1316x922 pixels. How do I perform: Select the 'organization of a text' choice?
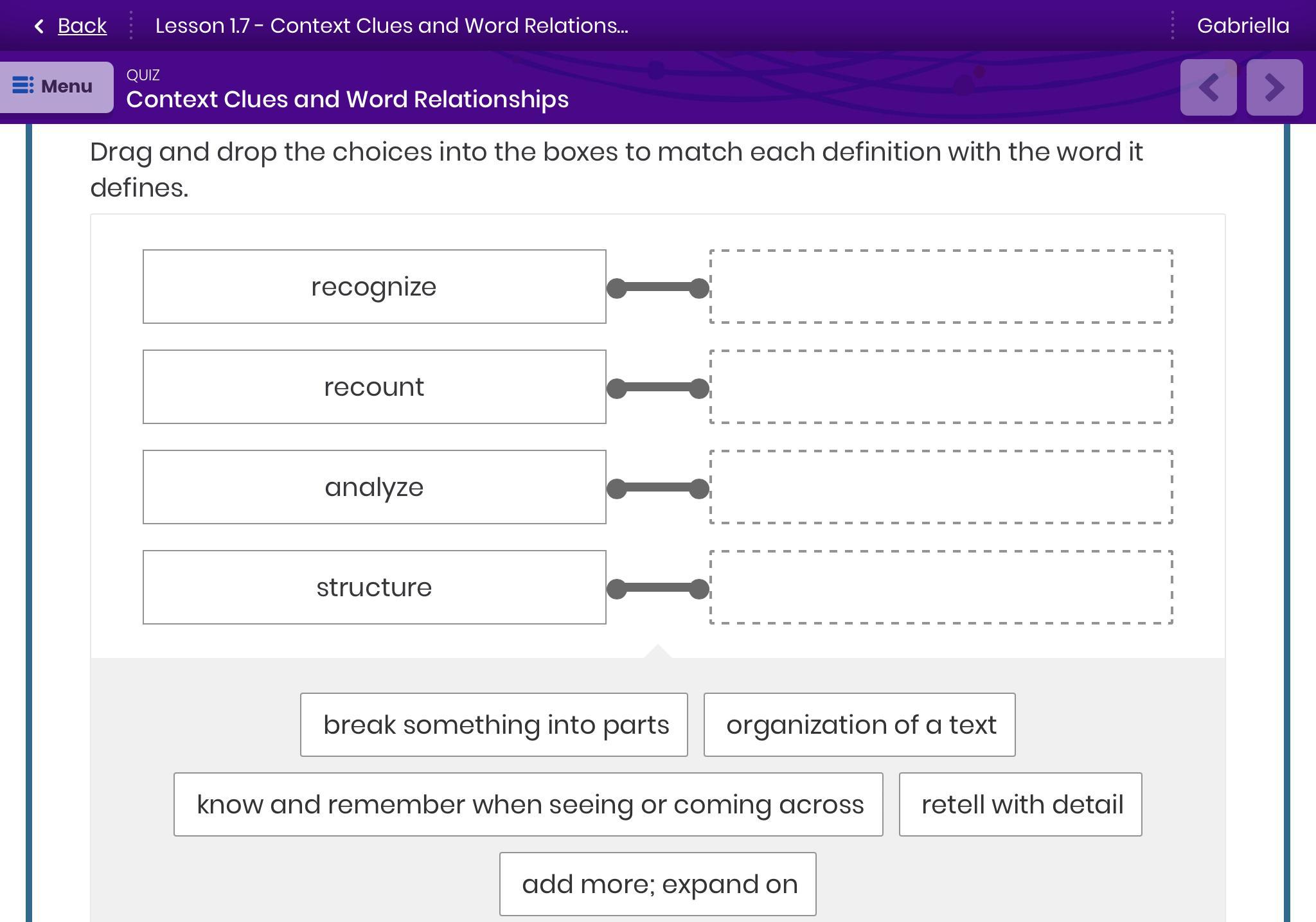860,725
